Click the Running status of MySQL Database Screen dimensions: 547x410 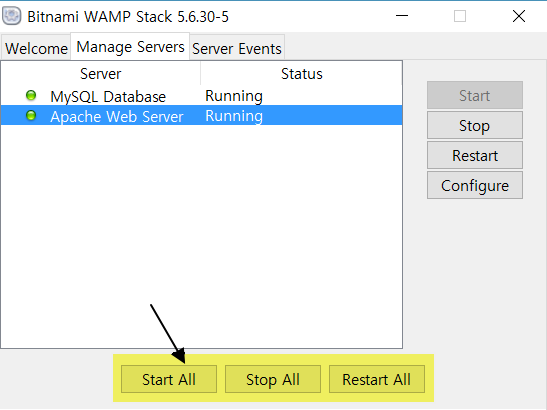tap(234, 96)
